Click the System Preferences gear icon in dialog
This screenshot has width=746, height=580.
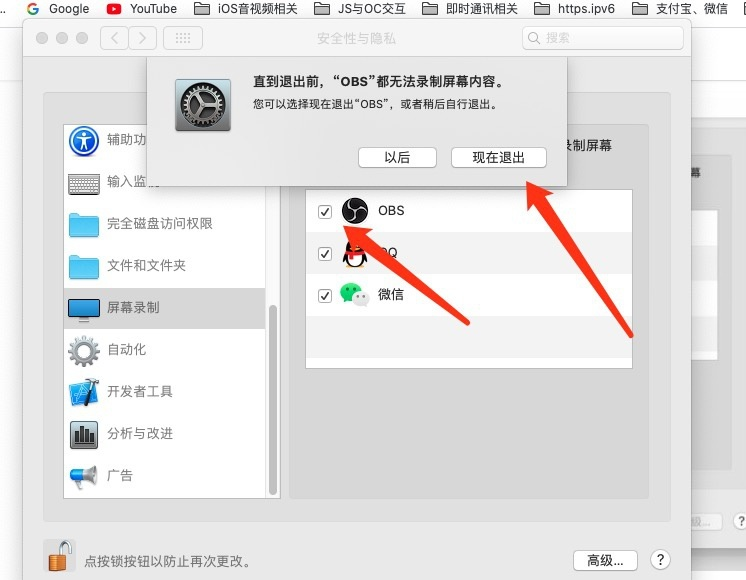click(x=203, y=105)
